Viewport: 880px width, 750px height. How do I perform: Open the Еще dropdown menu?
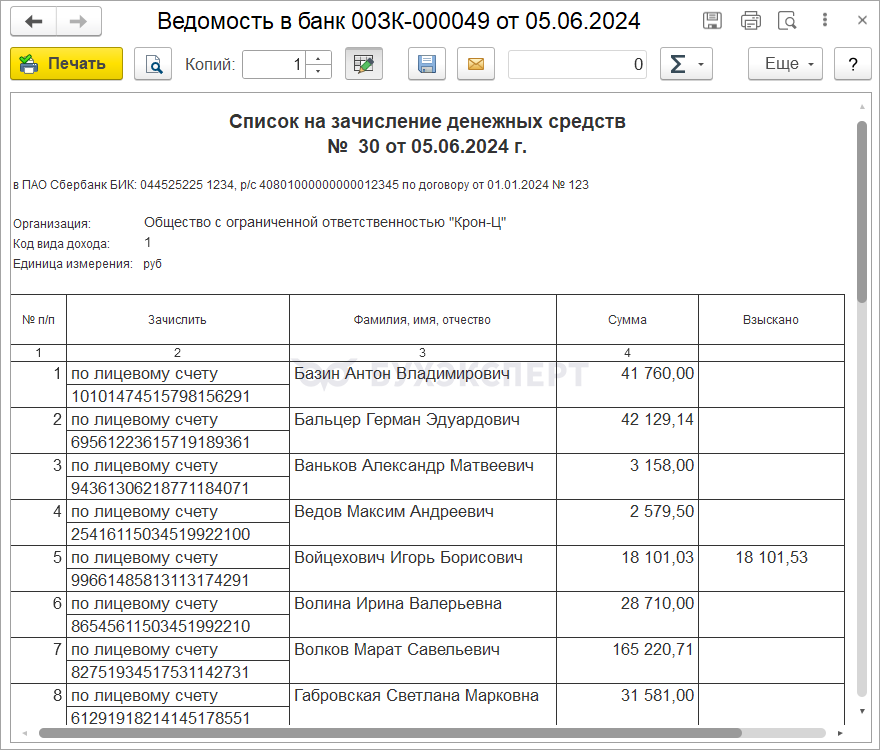(x=785, y=64)
